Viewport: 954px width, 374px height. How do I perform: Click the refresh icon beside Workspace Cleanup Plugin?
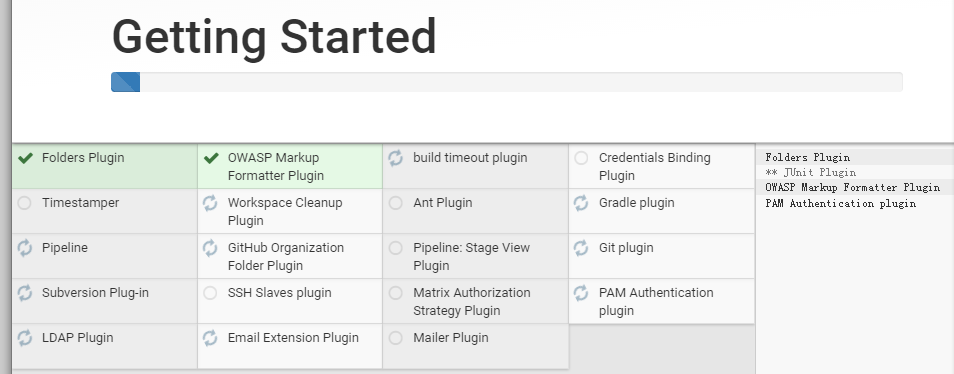click(x=210, y=203)
